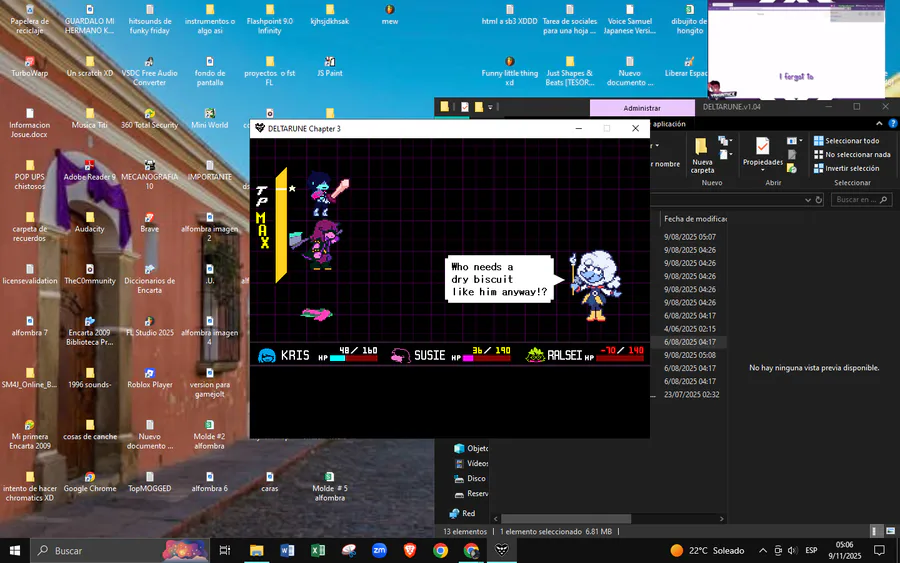Select Videos in Explorer navigation pane

click(471, 463)
